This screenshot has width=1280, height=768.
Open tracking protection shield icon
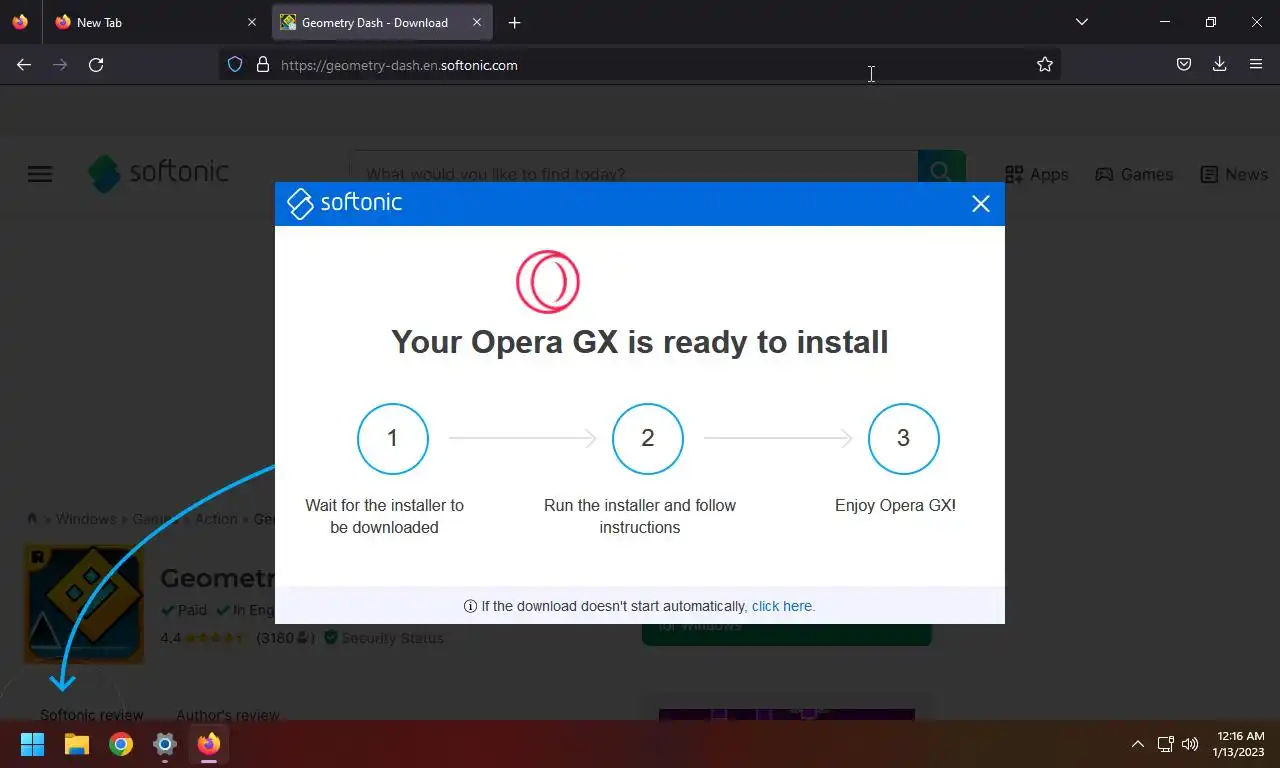coord(235,65)
